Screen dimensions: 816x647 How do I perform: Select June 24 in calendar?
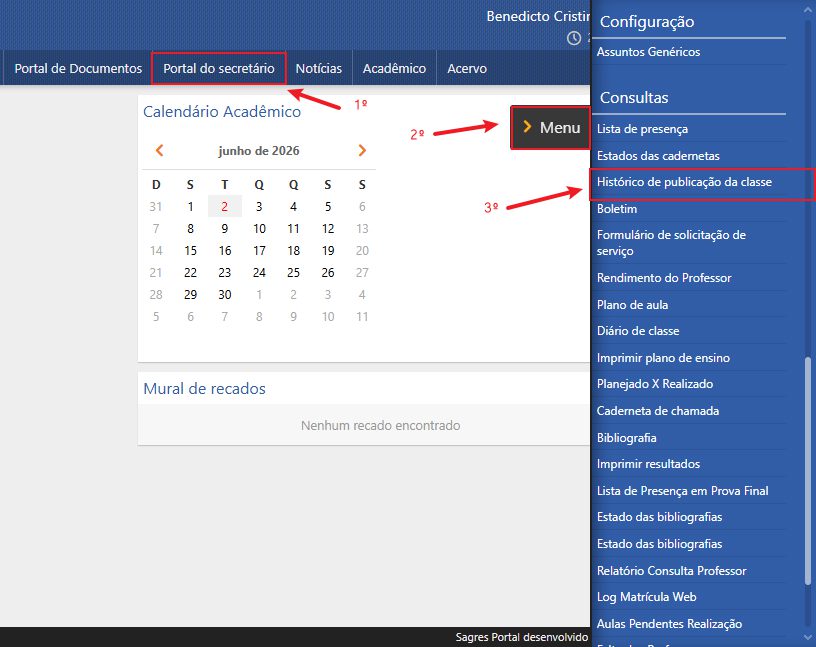coord(259,273)
